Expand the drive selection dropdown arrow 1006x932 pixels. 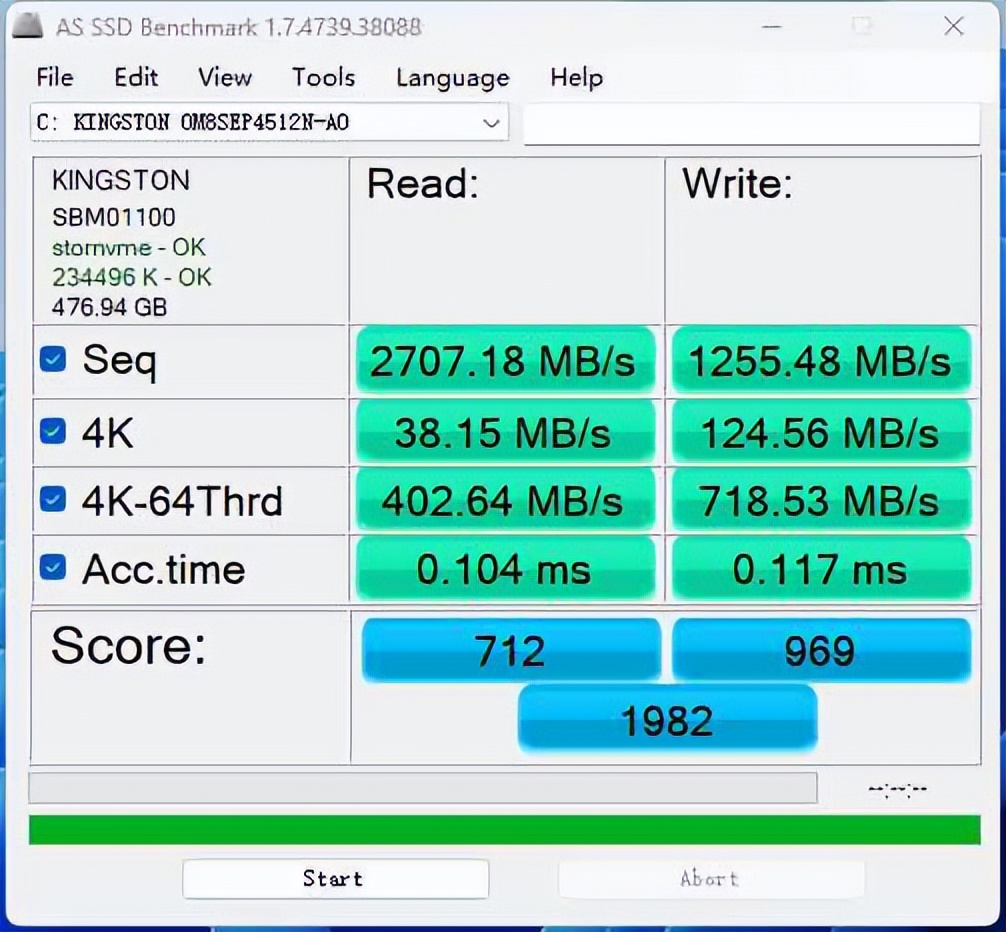(491, 123)
